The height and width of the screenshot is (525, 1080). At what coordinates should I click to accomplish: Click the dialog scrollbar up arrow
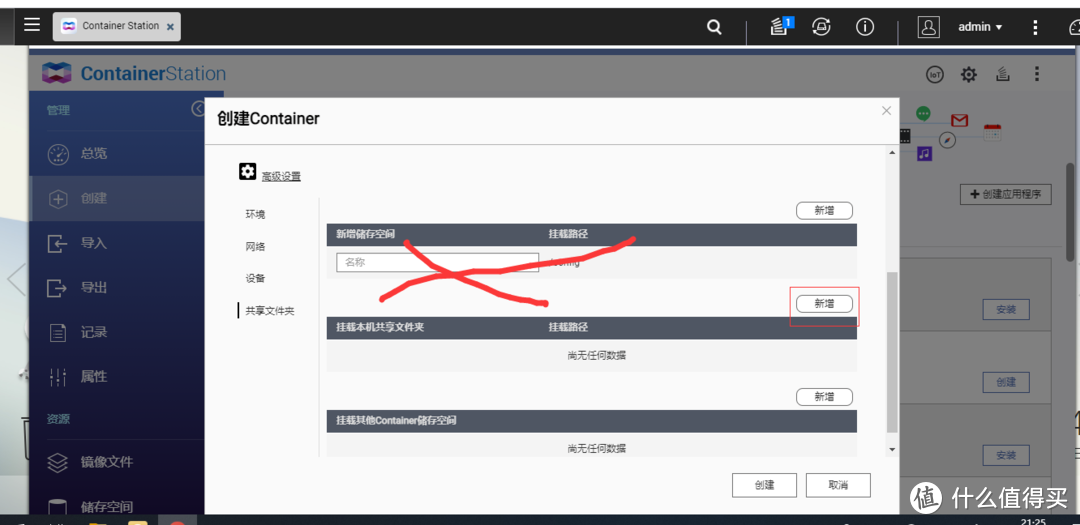pyautogui.click(x=893, y=152)
